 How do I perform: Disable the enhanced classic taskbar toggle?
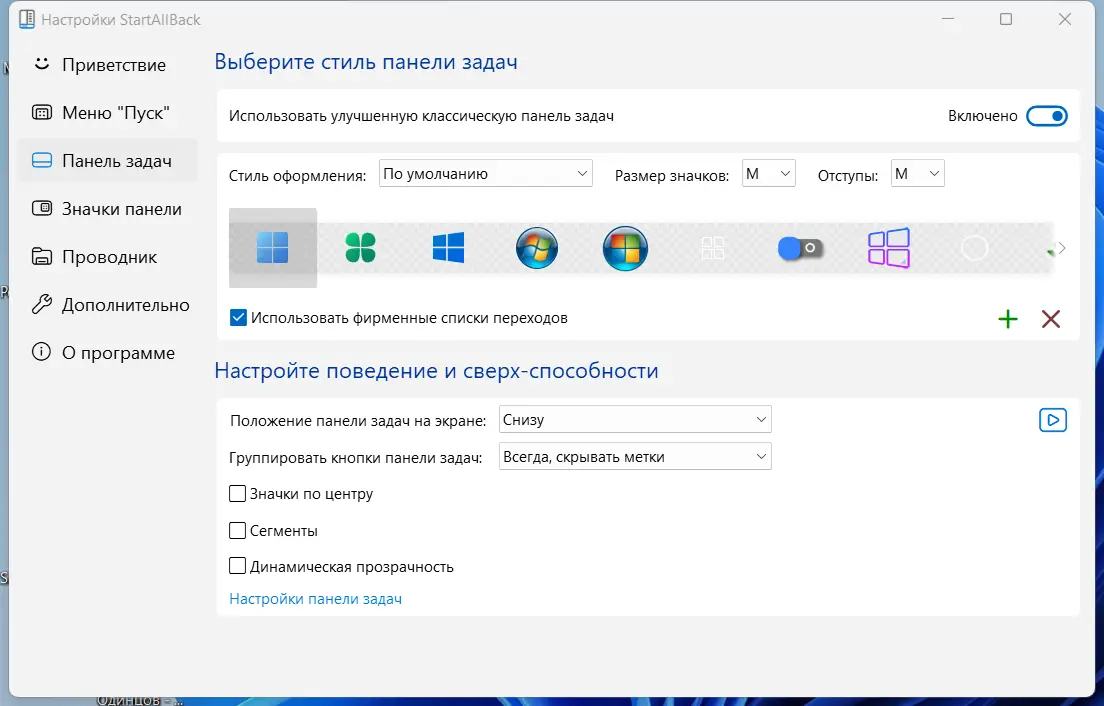pyautogui.click(x=1046, y=115)
